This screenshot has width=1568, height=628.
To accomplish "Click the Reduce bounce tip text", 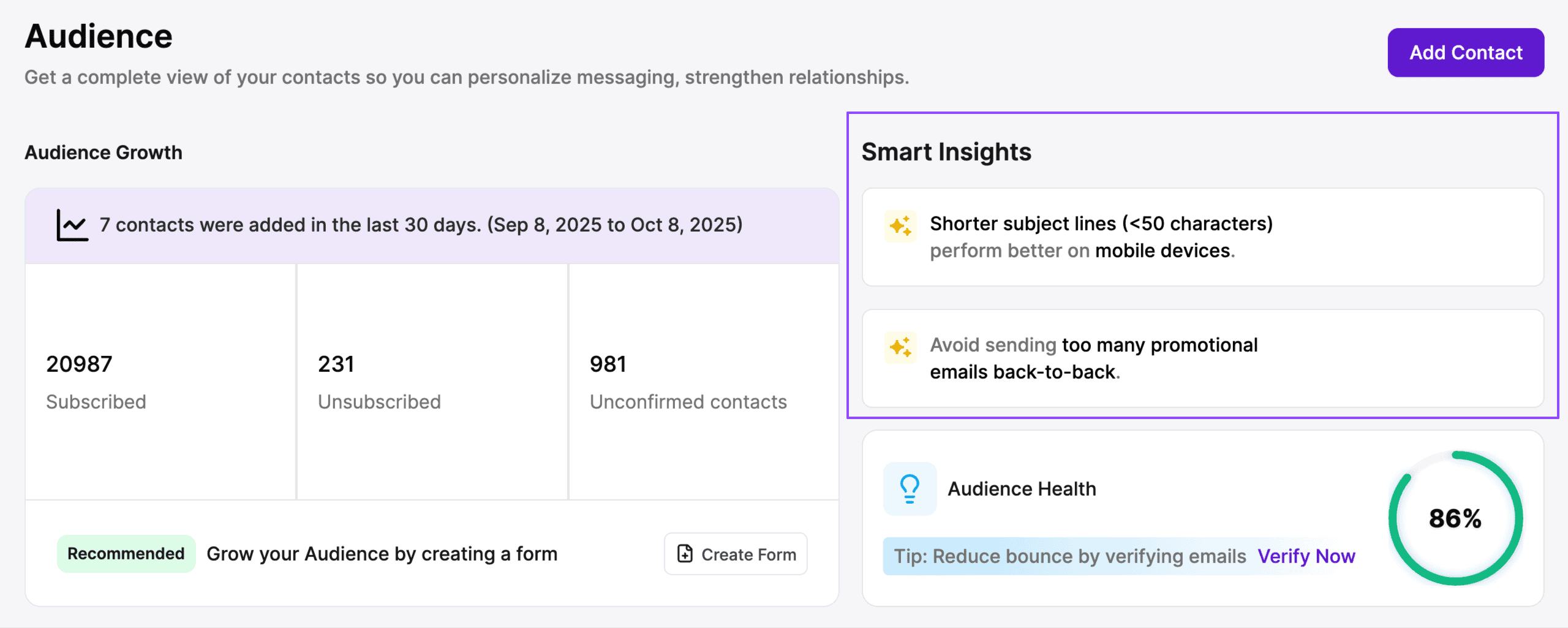I will (x=1069, y=556).
